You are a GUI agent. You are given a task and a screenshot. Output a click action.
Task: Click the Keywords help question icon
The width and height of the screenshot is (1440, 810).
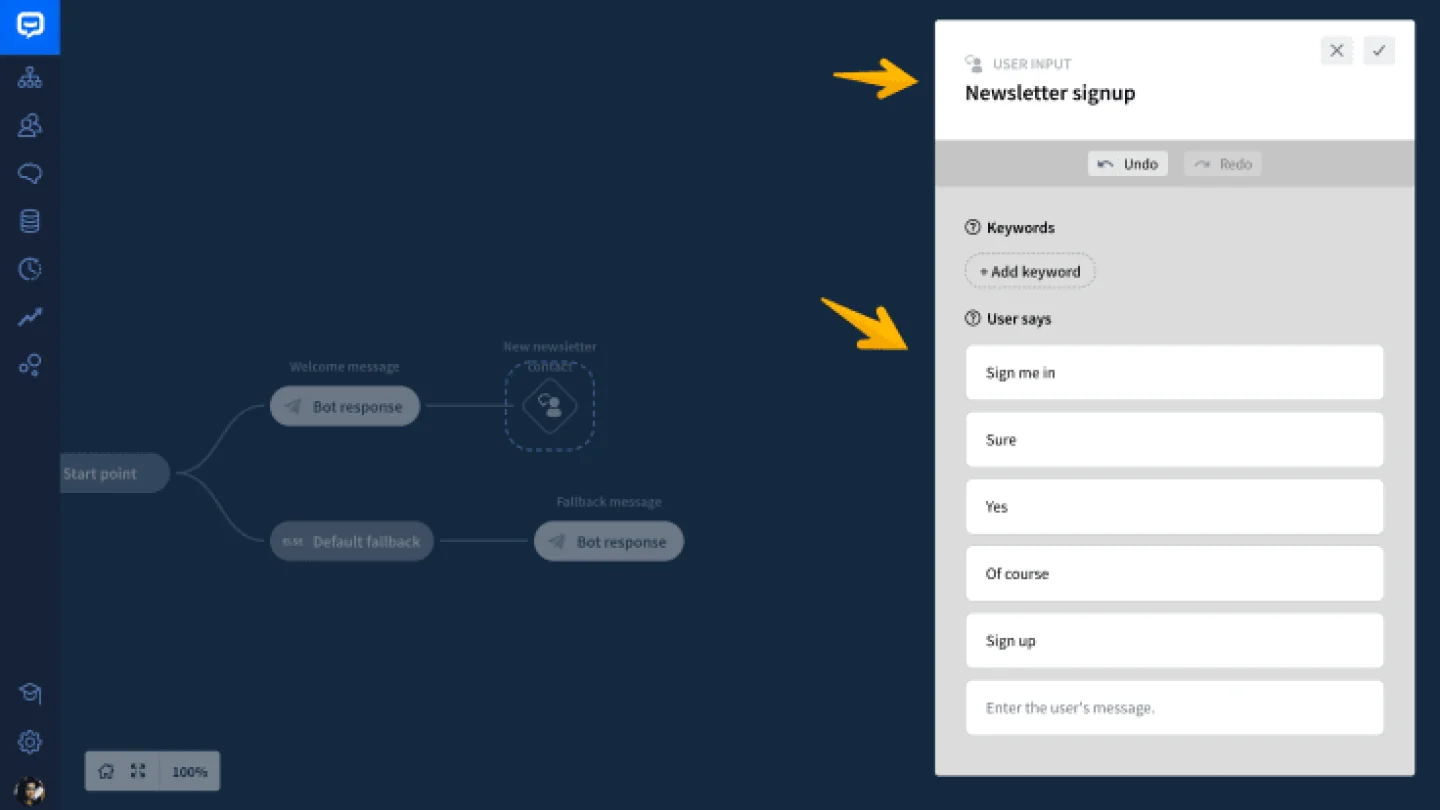[x=972, y=227]
